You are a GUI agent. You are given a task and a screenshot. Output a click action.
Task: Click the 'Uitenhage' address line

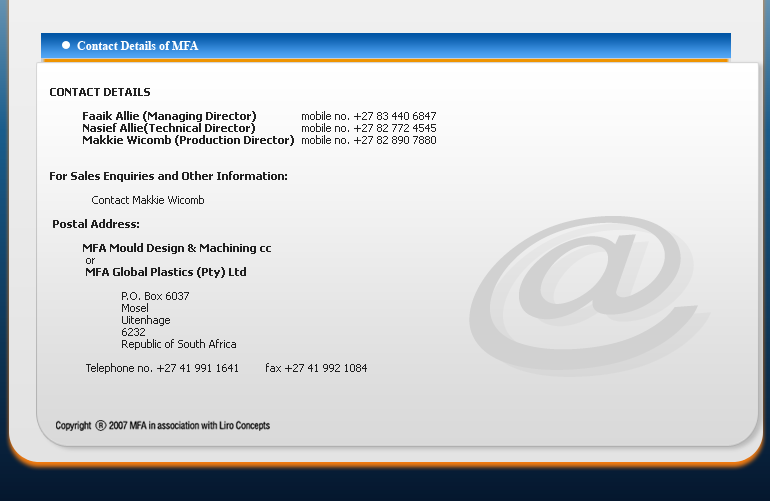[x=146, y=320]
